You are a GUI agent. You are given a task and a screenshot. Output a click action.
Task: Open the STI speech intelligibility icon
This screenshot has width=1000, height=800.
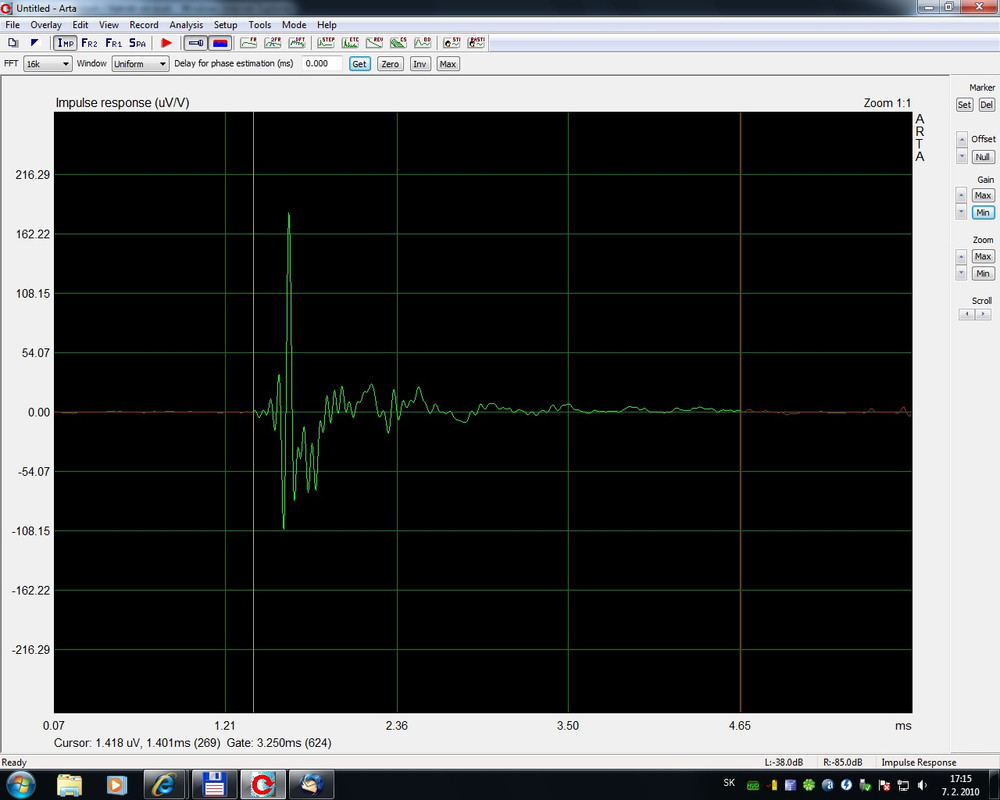pyautogui.click(x=452, y=43)
